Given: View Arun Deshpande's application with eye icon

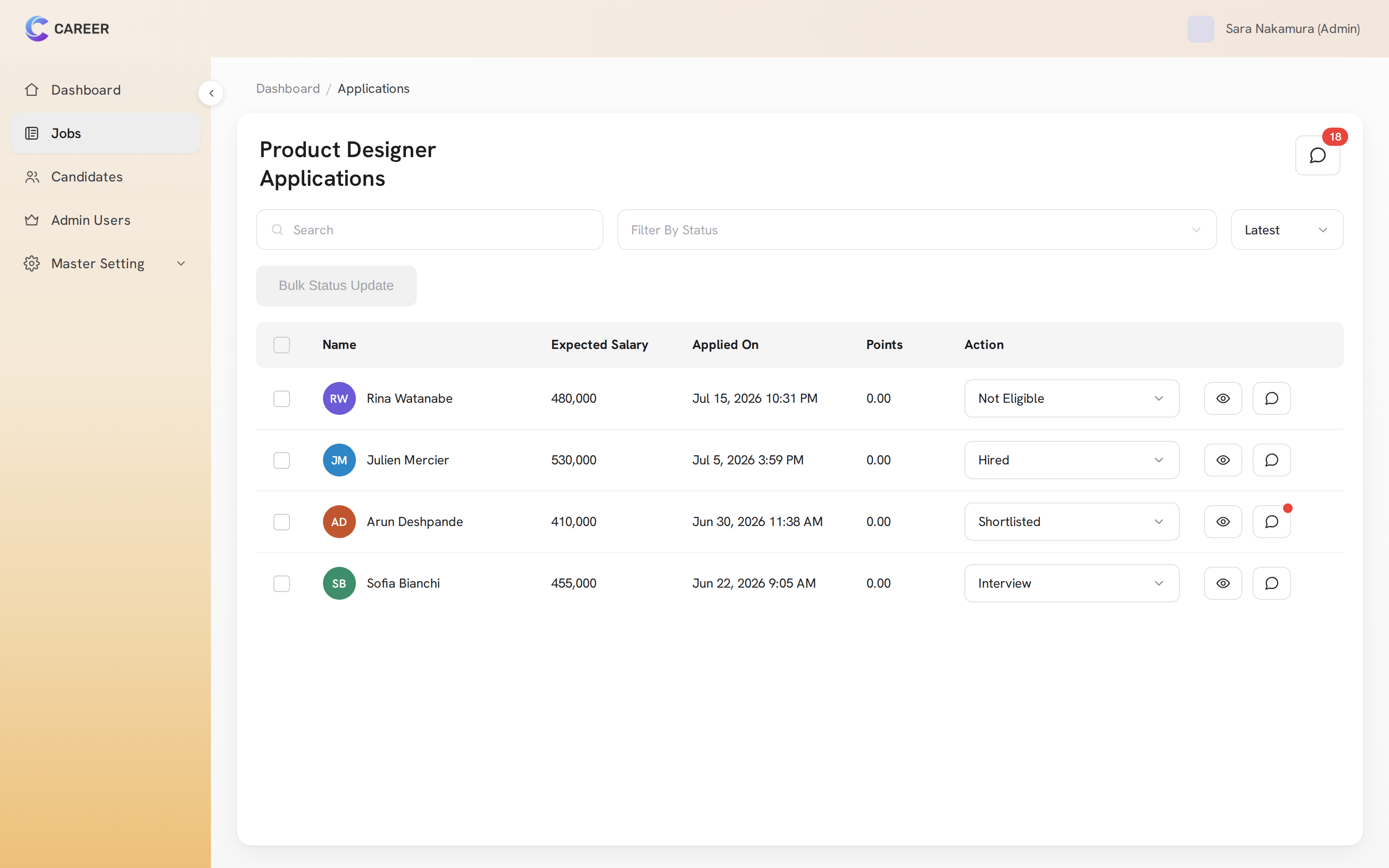Looking at the screenshot, I should click(1223, 522).
